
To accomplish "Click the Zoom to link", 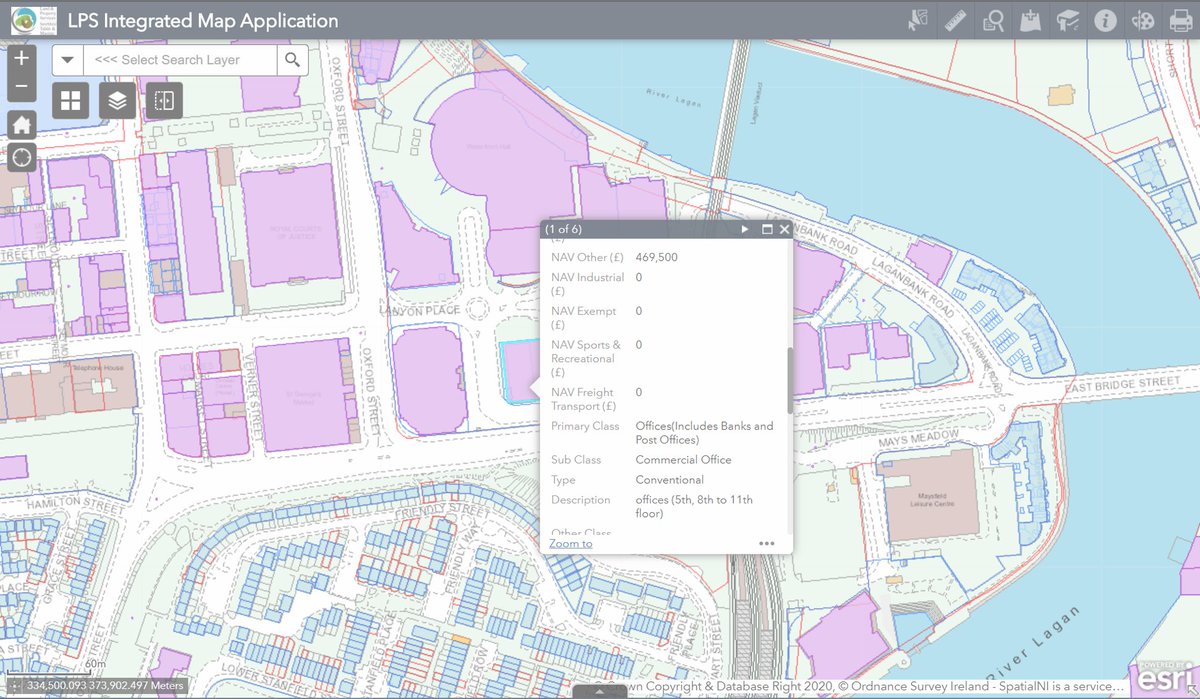I will pos(571,543).
